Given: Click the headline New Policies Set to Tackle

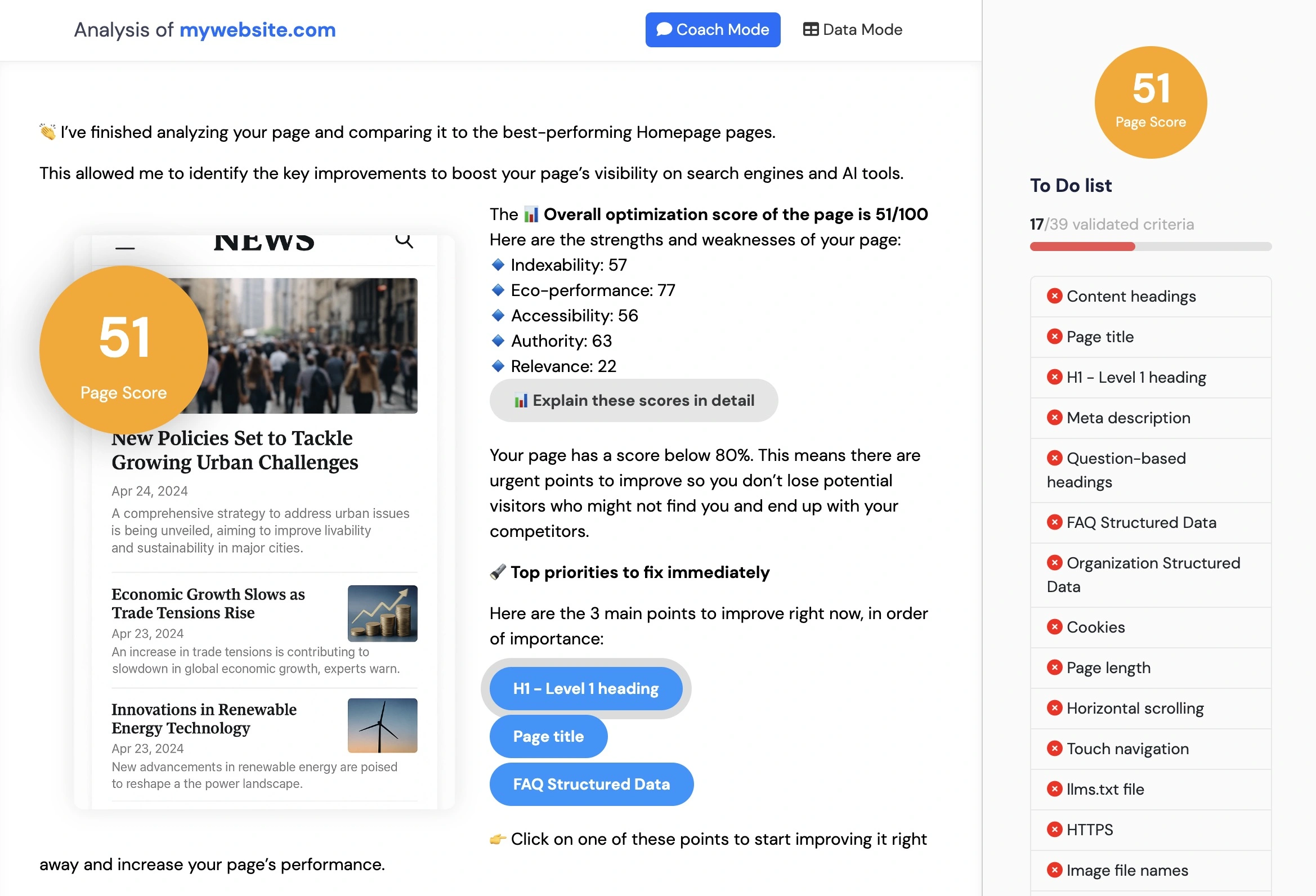Looking at the screenshot, I should pyautogui.click(x=234, y=450).
